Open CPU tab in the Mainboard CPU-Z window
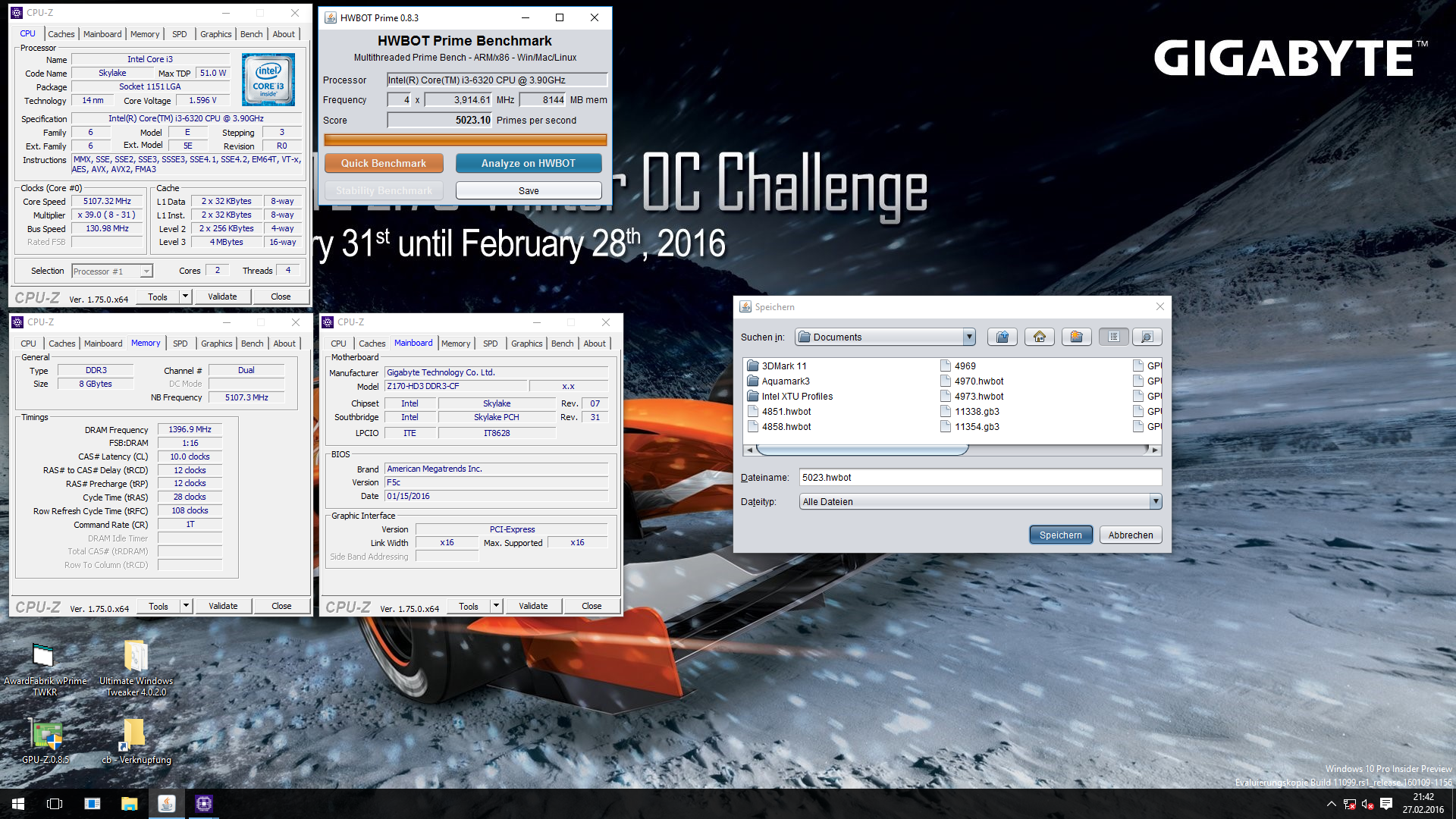Image resolution: width=1456 pixels, height=819 pixels. coord(338,344)
